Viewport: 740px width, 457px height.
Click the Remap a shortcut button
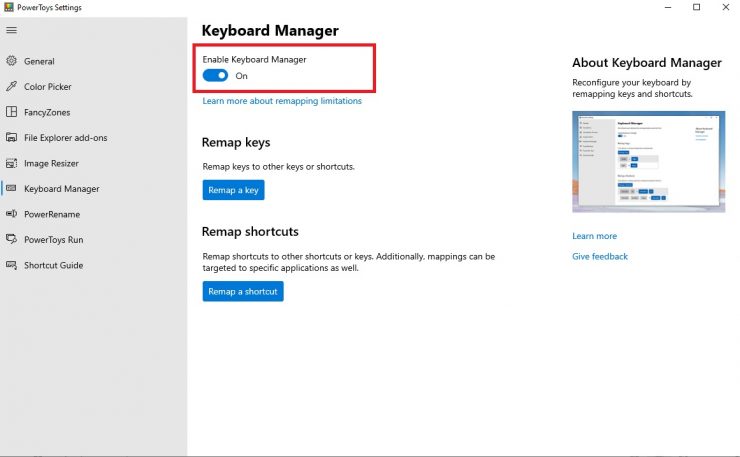[x=243, y=291]
